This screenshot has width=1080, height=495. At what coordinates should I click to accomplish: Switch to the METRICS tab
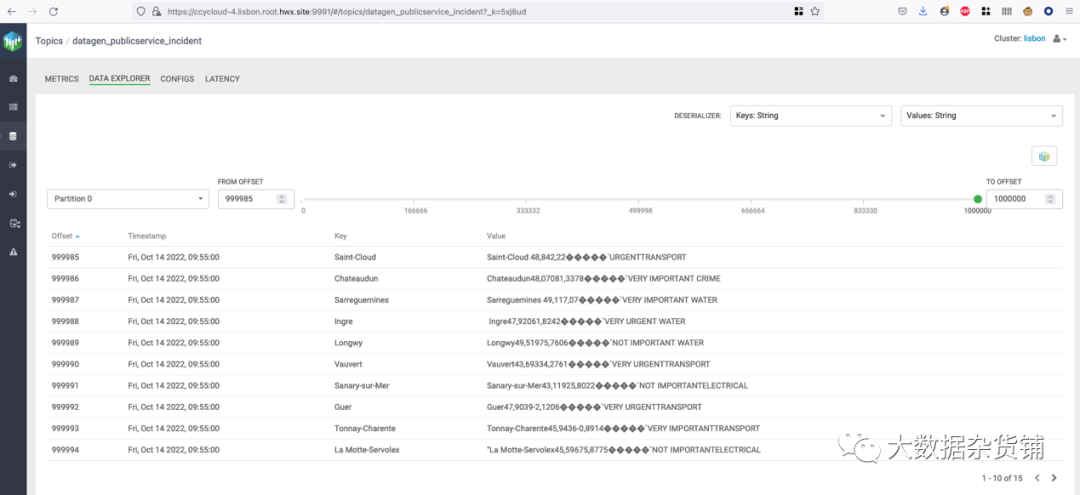pos(61,79)
